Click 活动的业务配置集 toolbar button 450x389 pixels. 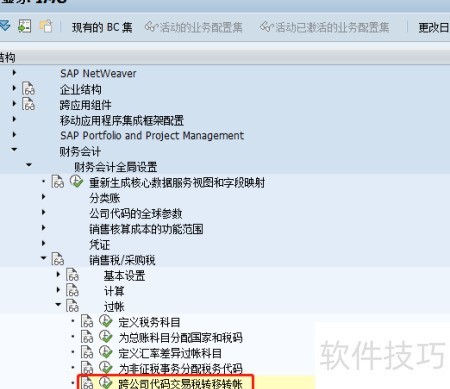193,27
